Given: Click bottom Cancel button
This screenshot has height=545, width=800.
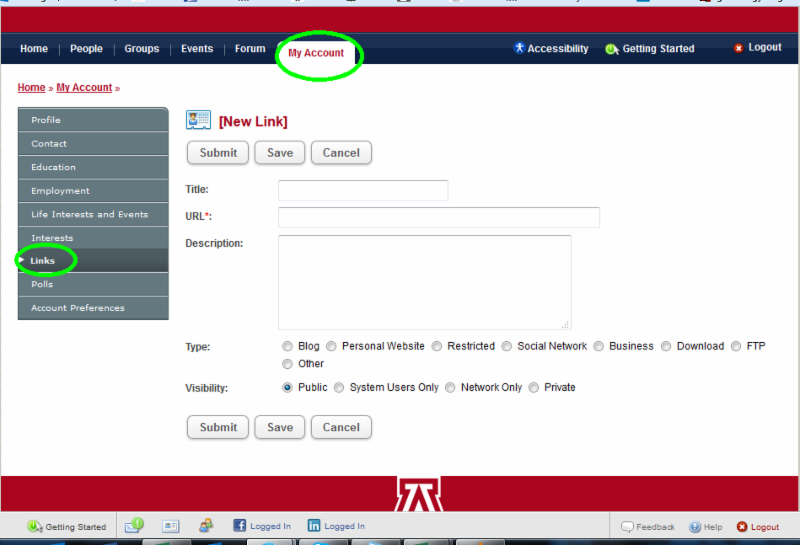Looking at the screenshot, I should point(341,427).
